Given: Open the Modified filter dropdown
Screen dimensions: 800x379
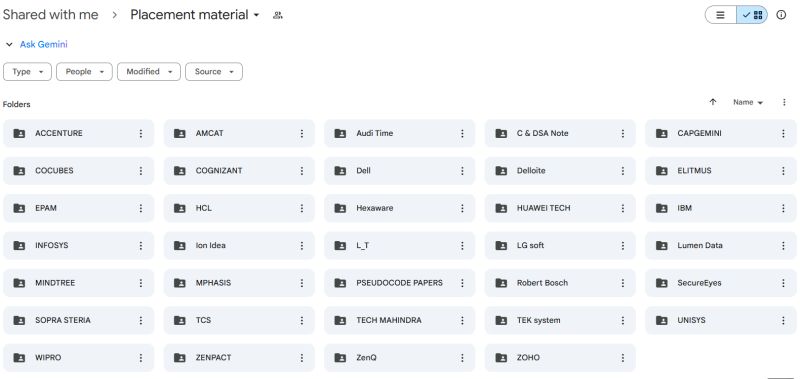Looking at the screenshot, I should (149, 72).
